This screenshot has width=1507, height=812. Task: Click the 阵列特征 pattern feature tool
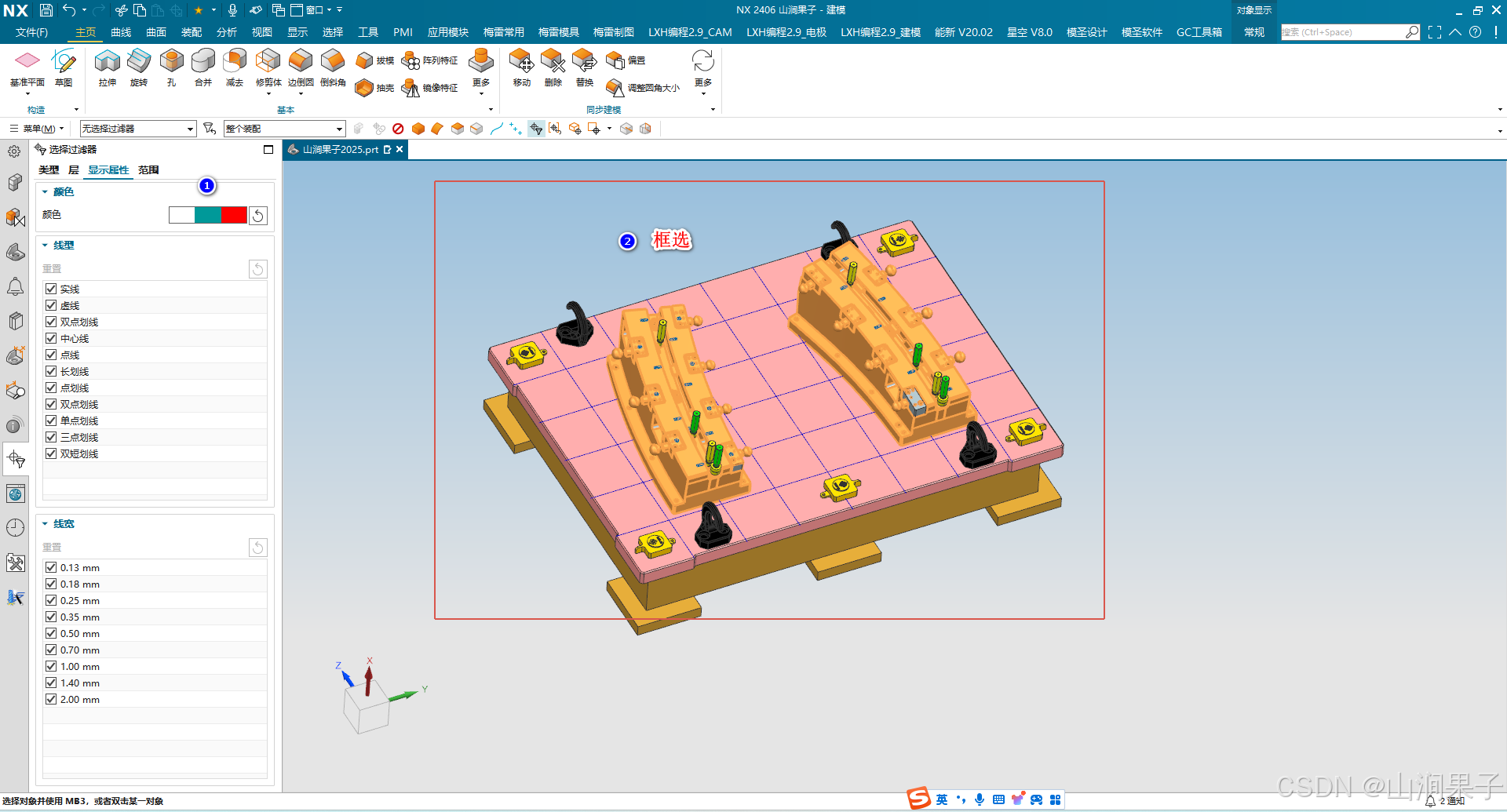pos(429,60)
